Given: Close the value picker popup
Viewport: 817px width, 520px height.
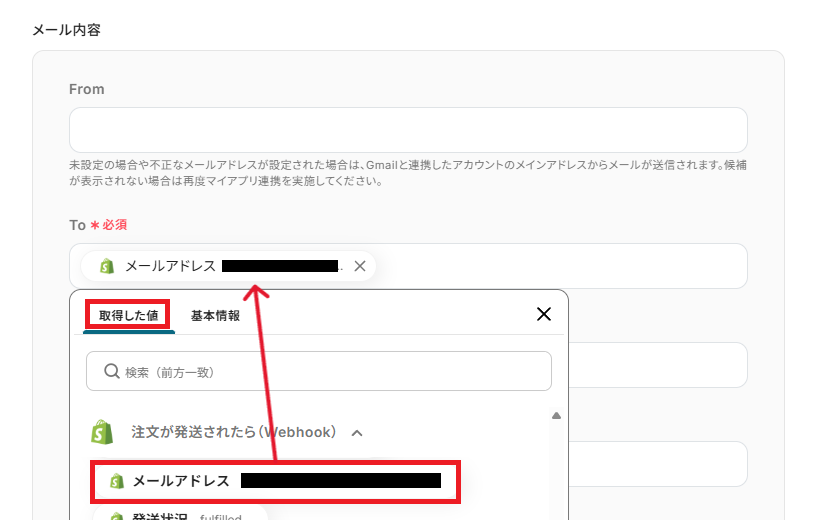Looking at the screenshot, I should (x=543, y=314).
